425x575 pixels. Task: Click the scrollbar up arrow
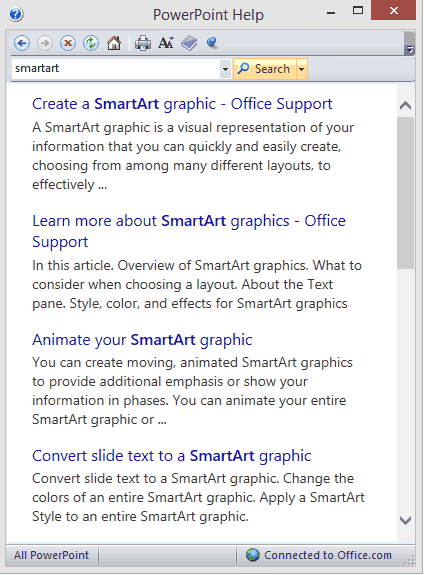point(405,106)
